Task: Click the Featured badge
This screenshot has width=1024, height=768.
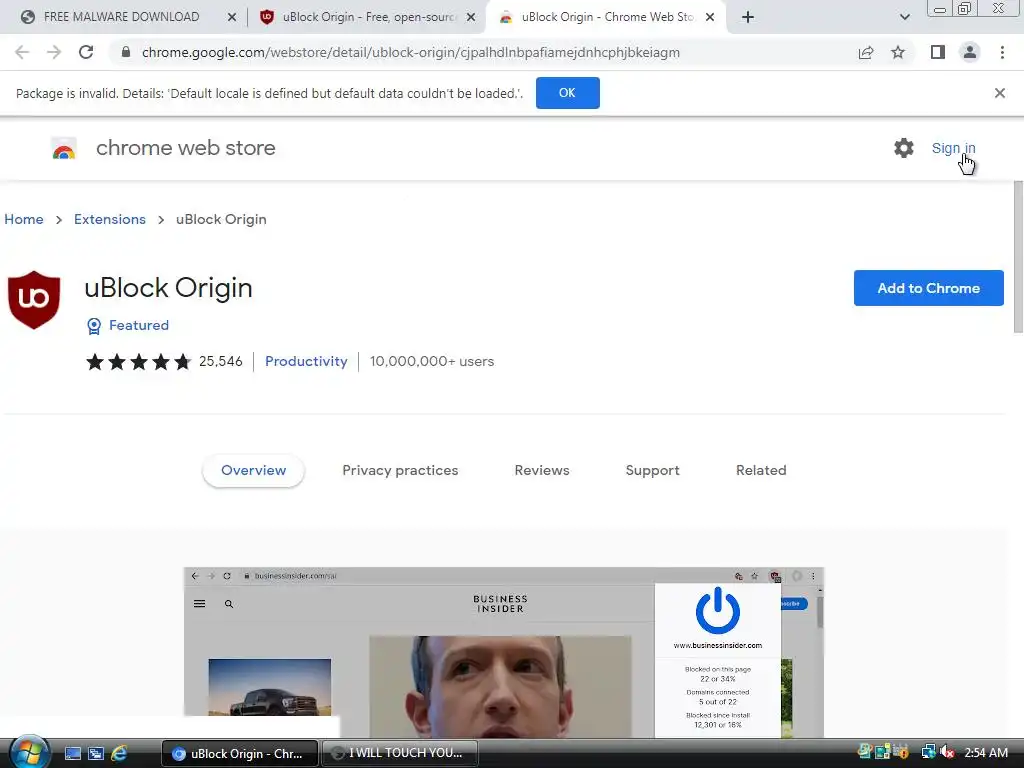Action: coord(128,325)
